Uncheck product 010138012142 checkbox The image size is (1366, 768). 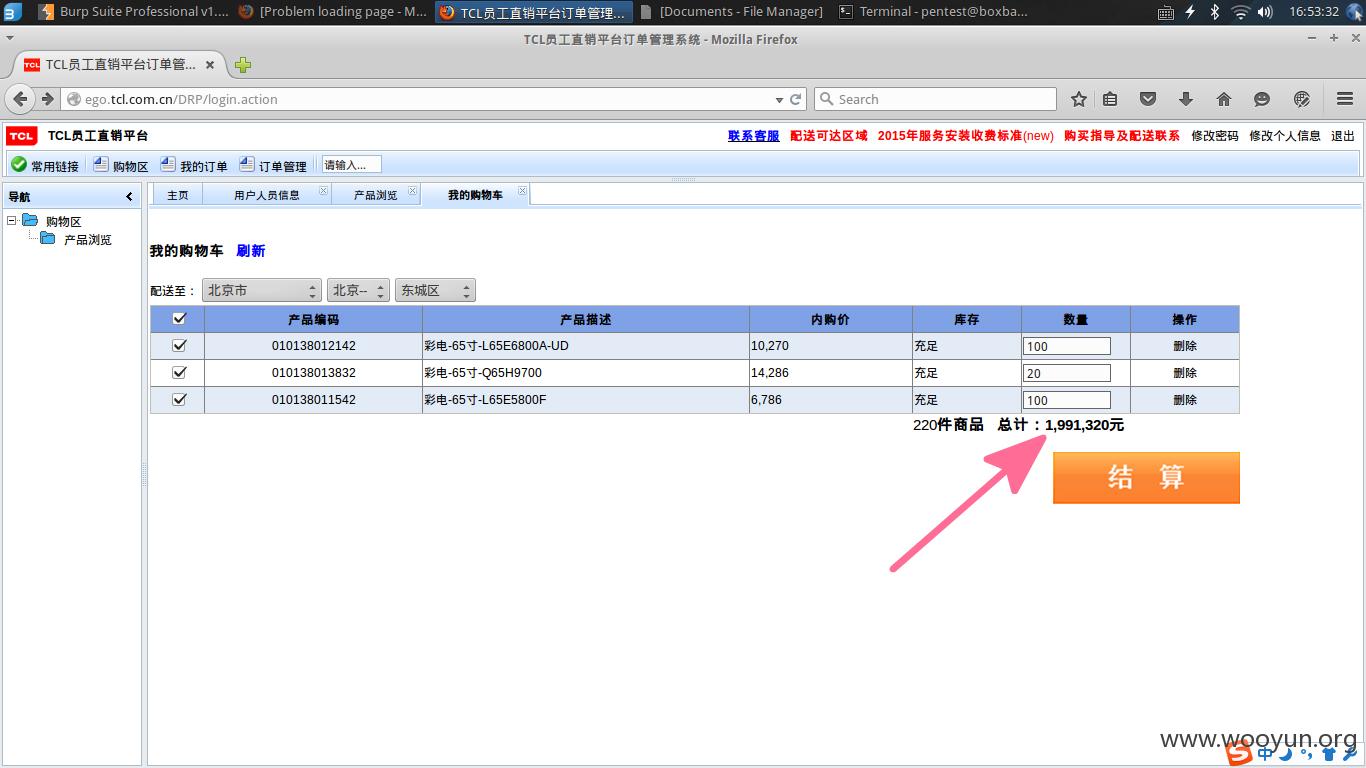pos(179,345)
